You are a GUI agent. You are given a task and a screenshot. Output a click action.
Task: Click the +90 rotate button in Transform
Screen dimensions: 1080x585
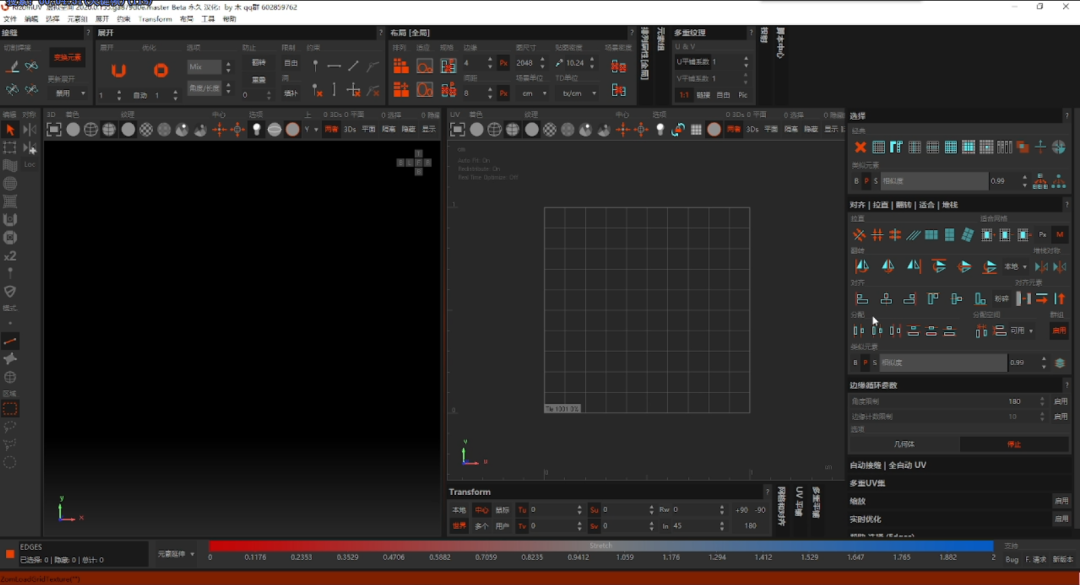click(x=741, y=510)
